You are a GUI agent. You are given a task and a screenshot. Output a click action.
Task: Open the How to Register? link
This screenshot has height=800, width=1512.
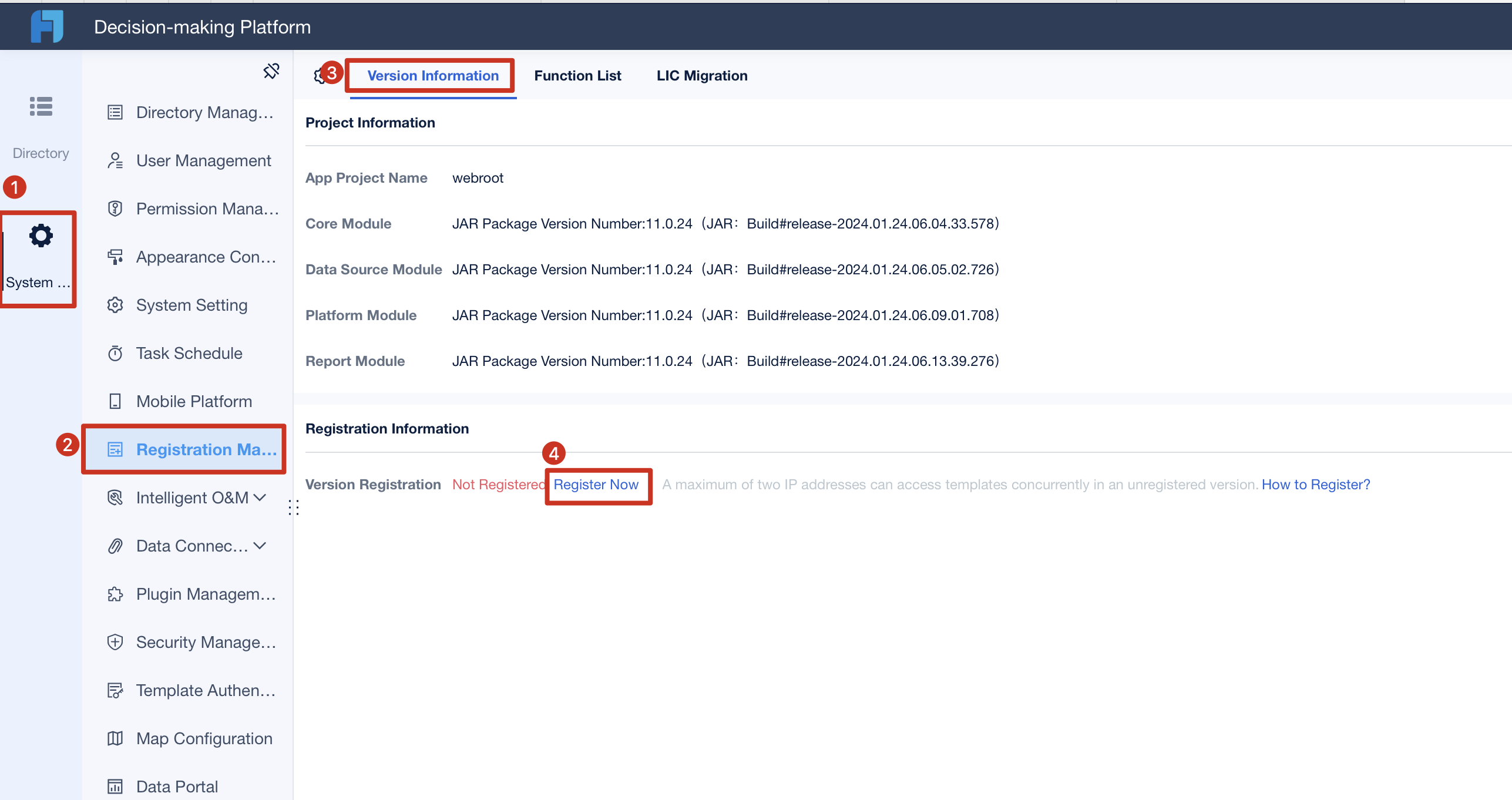pos(1315,484)
